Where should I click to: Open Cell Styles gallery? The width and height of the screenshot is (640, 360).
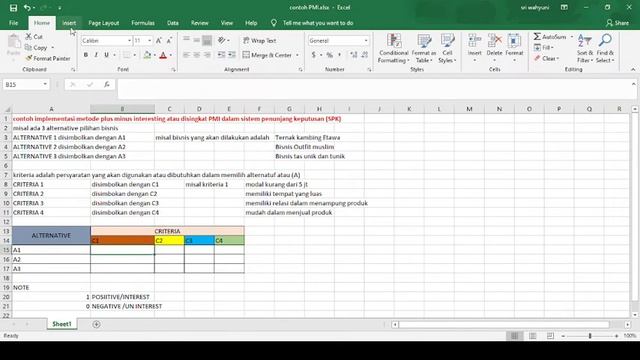pyautogui.click(x=447, y=48)
